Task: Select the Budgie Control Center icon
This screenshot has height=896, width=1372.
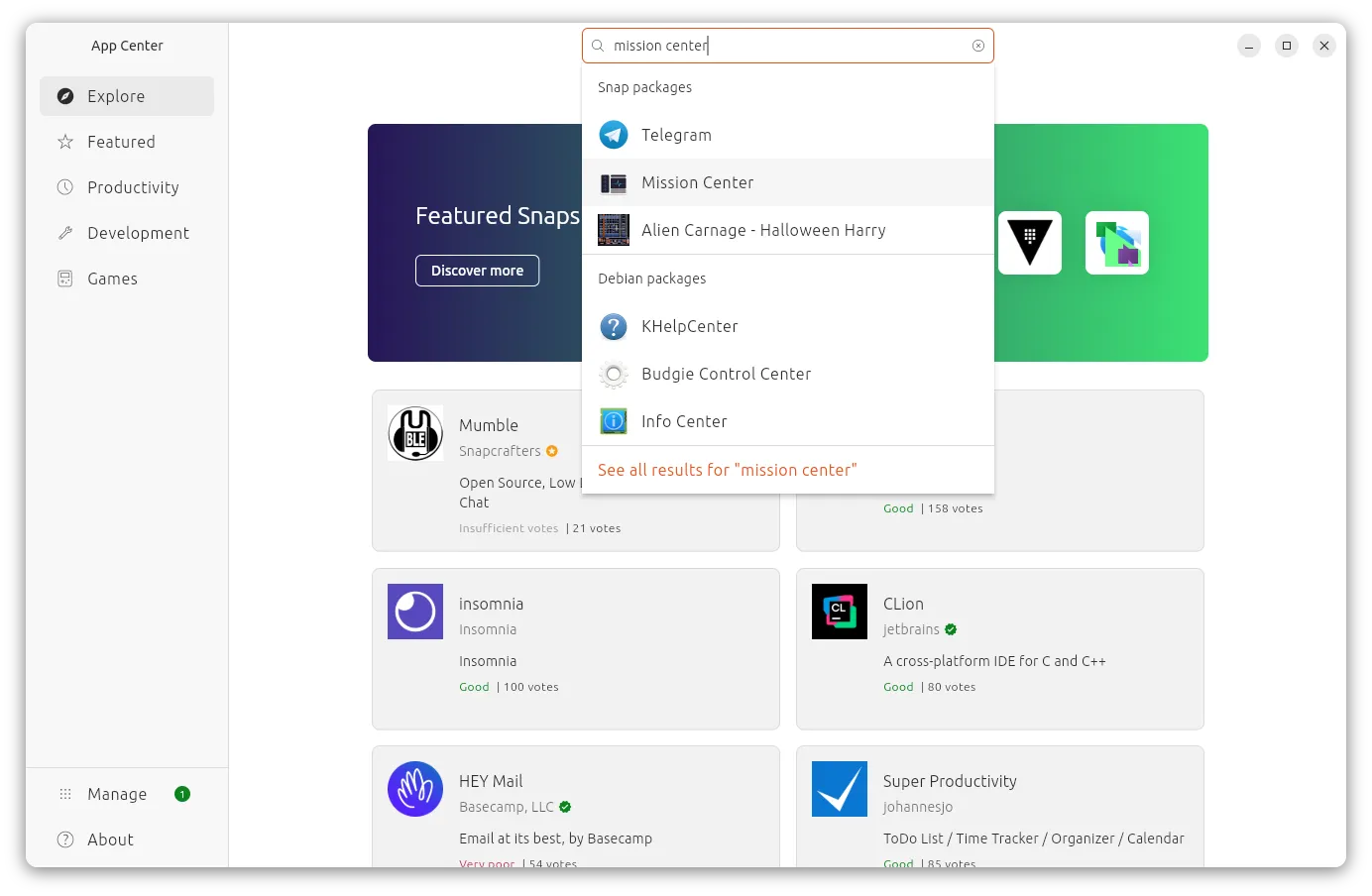Action: tap(614, 374)
